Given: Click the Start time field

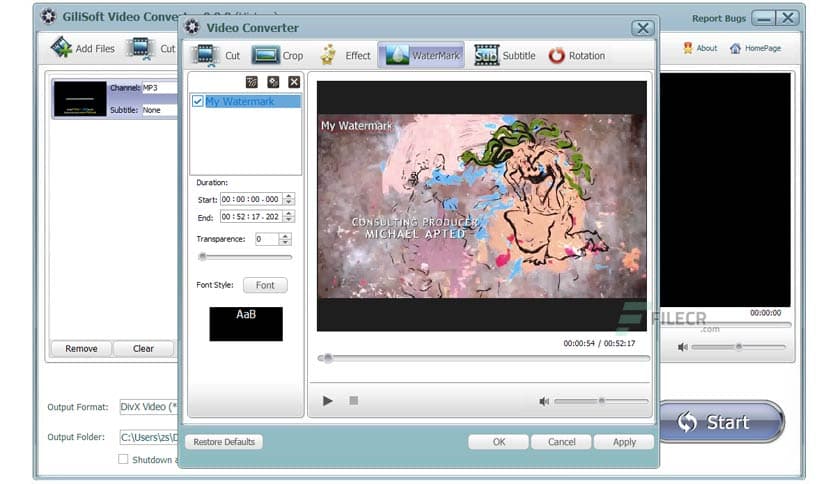Looking at the screenshot, I should (251, 199).
